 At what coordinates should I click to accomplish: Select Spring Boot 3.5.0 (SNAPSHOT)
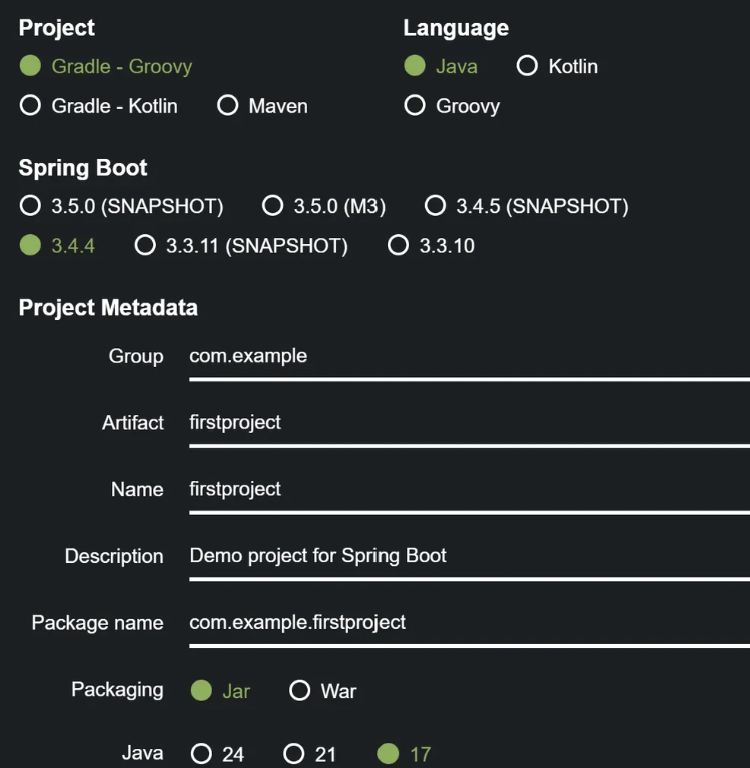coord(31,206)
